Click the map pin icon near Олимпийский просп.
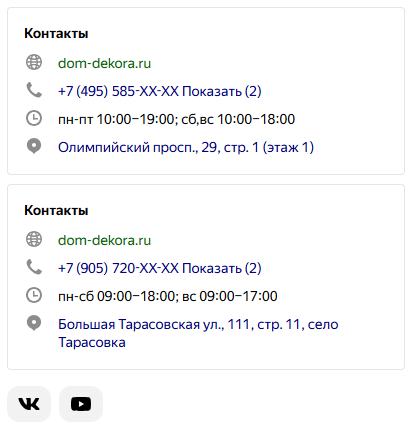 point(34,146)
